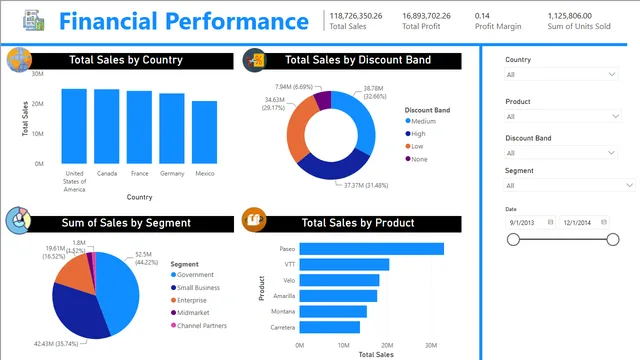The height and width of the screenshot is (360, 640).
Task: Open the Segment slicer dropdown
Action: (x=569, y=185)
